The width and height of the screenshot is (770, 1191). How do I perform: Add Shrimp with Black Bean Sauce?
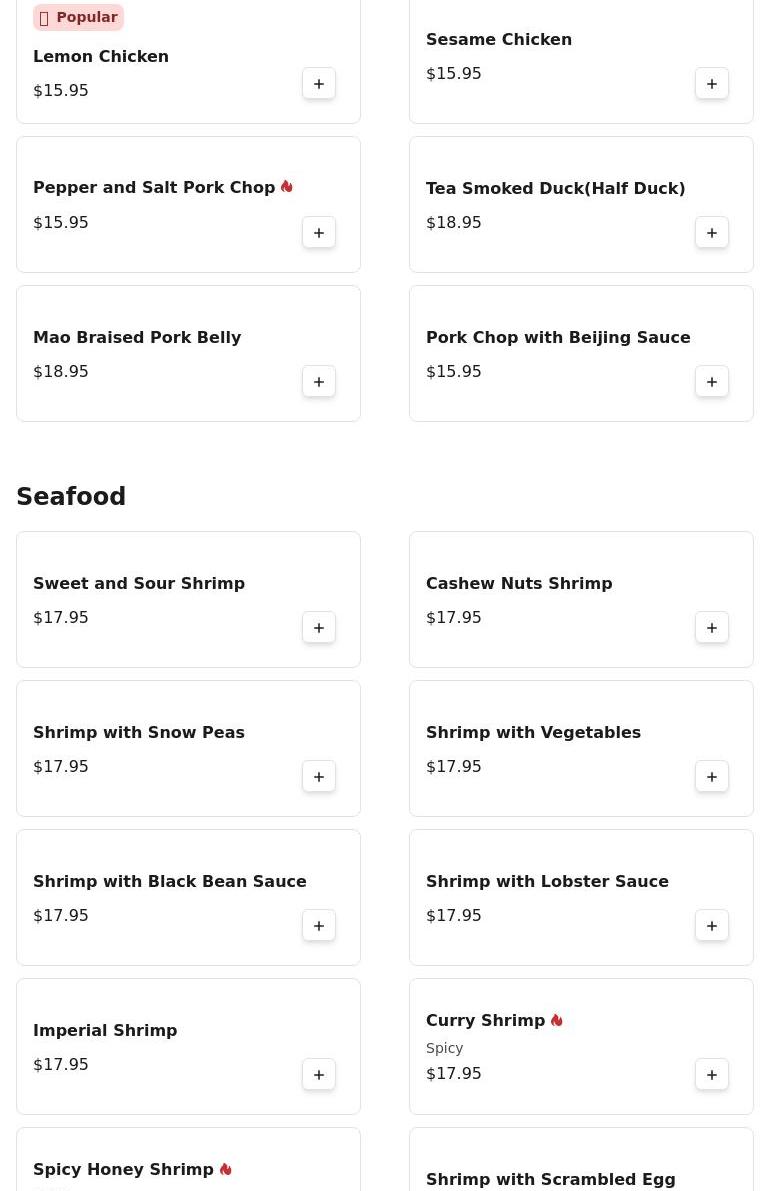[x=319, y=926]
